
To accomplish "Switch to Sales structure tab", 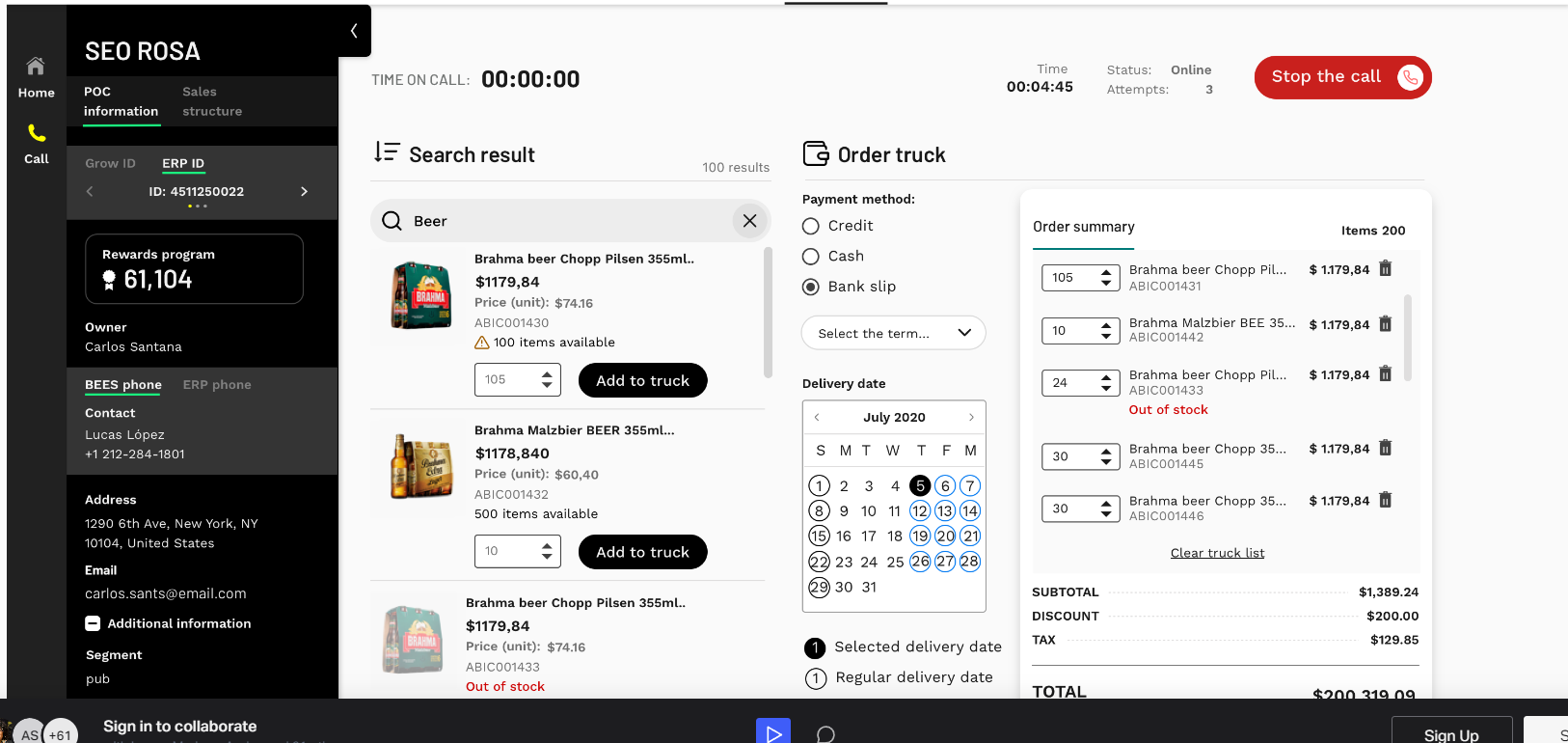I will [212, 101].
